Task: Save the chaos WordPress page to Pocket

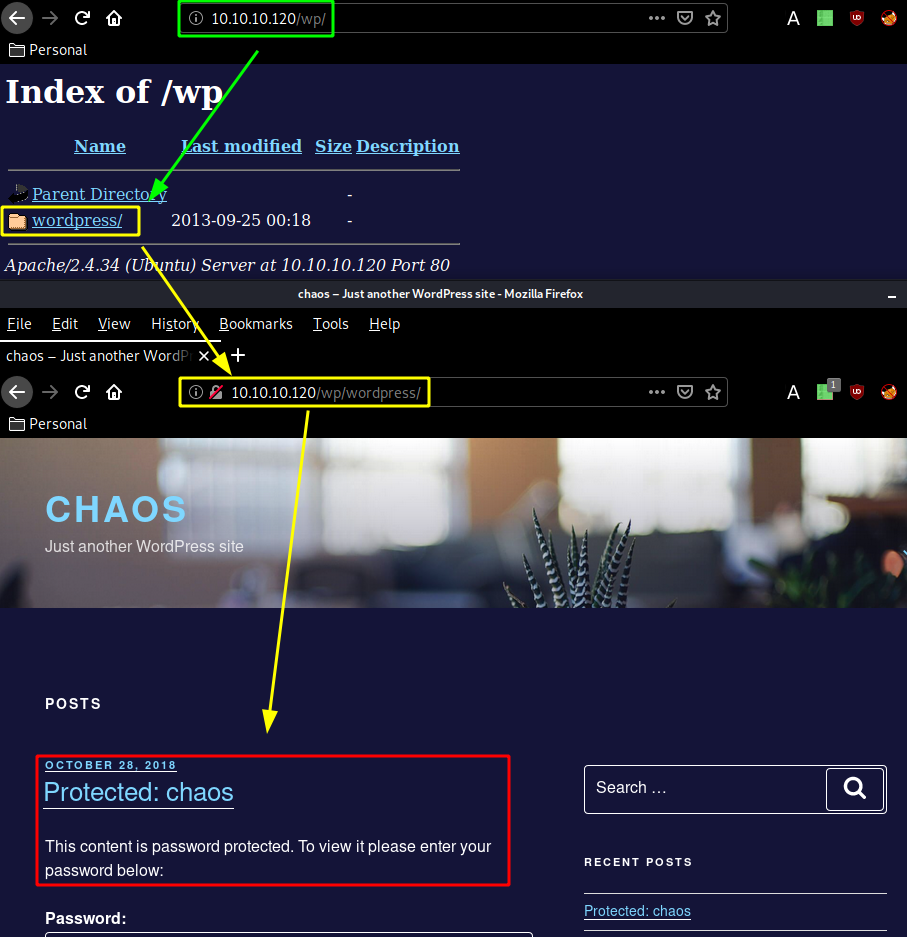Action: (x=685, y=393)
